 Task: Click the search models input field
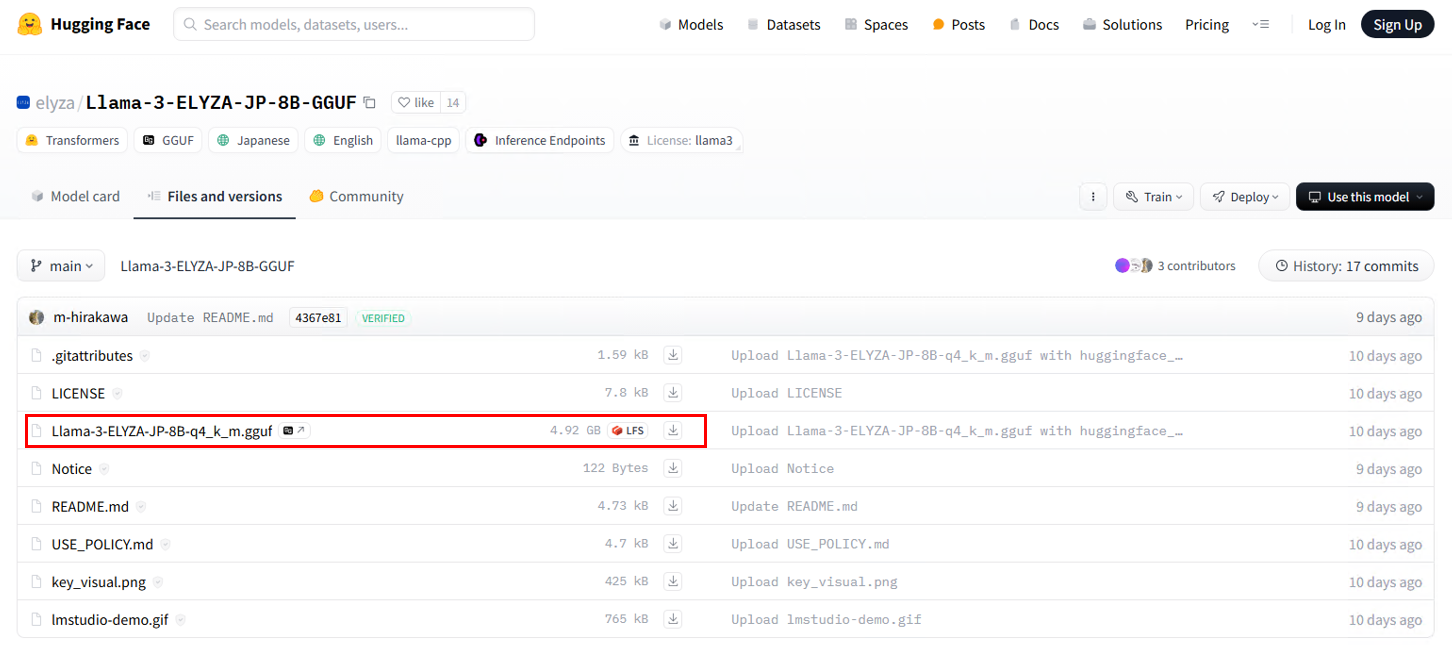(353, 22)
